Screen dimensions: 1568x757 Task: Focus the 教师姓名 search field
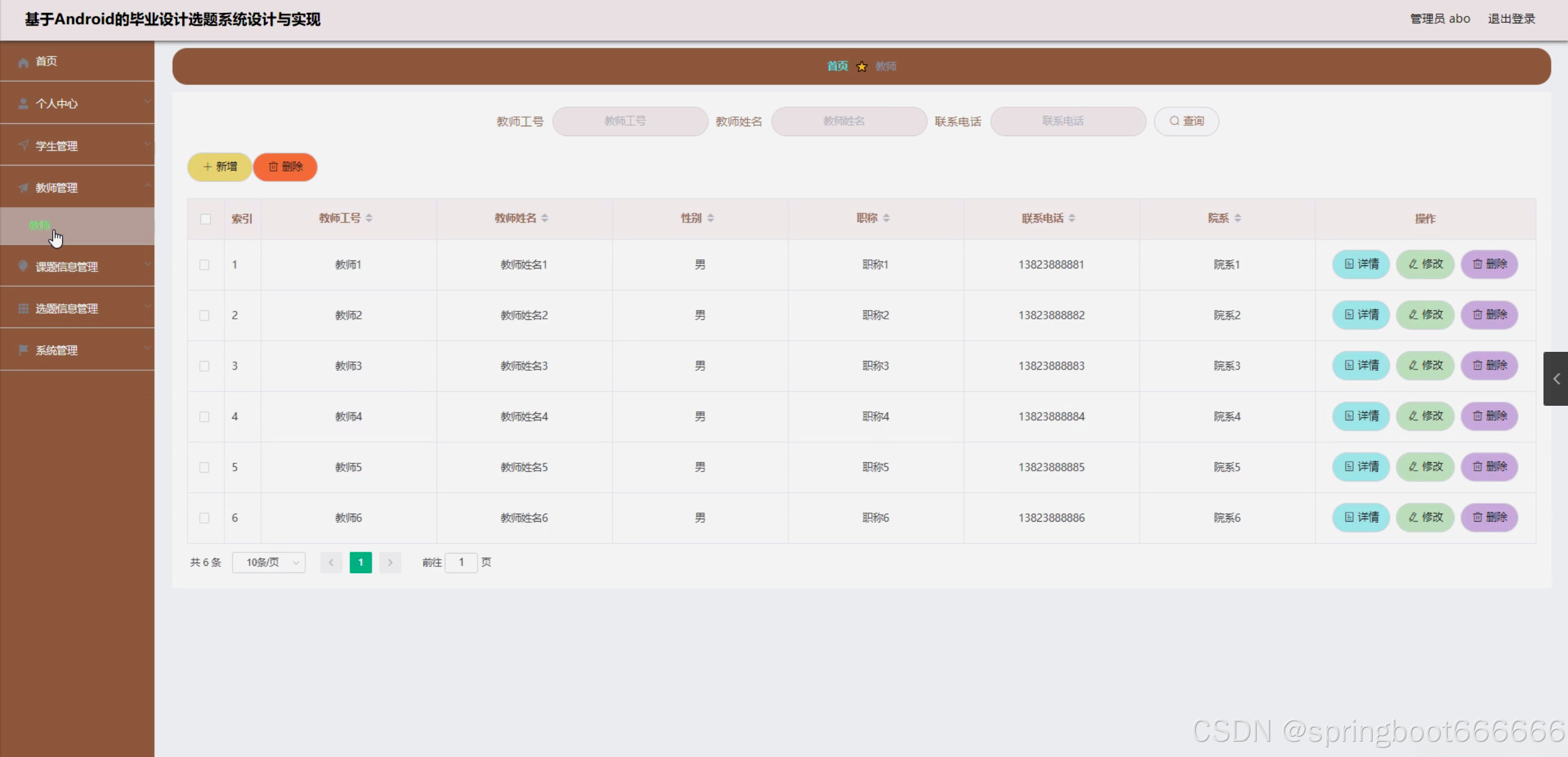click(848, 121)
